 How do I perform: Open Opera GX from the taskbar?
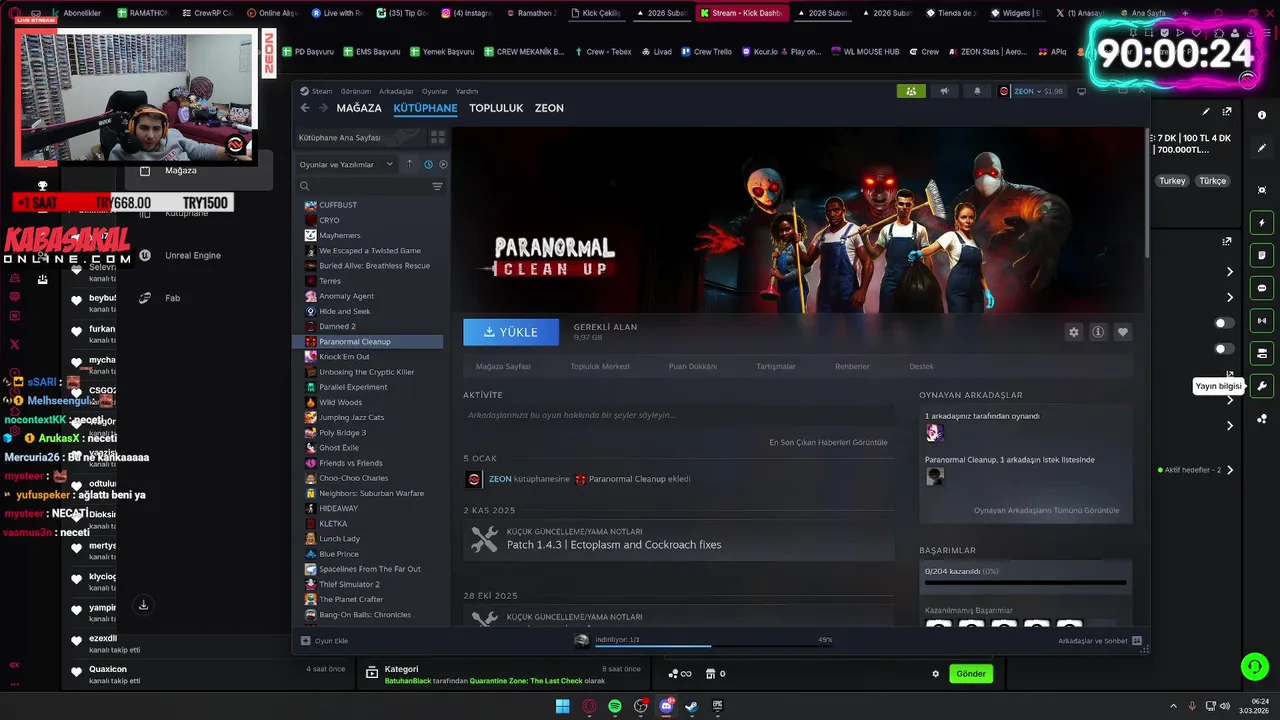click(589, 706)
